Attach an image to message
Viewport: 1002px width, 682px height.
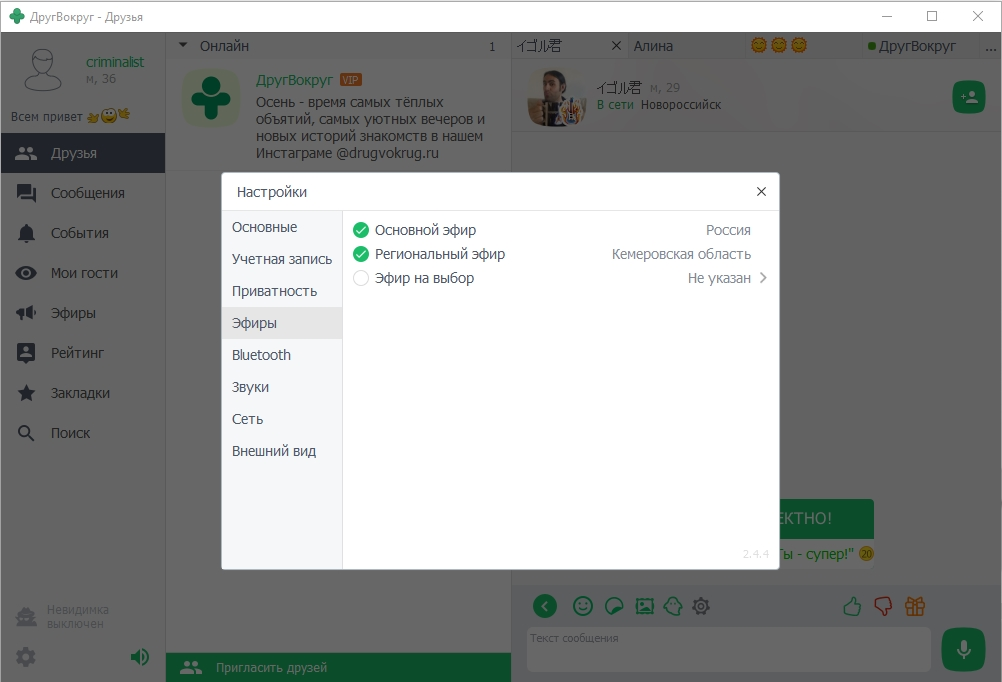(x=645, y=606)
